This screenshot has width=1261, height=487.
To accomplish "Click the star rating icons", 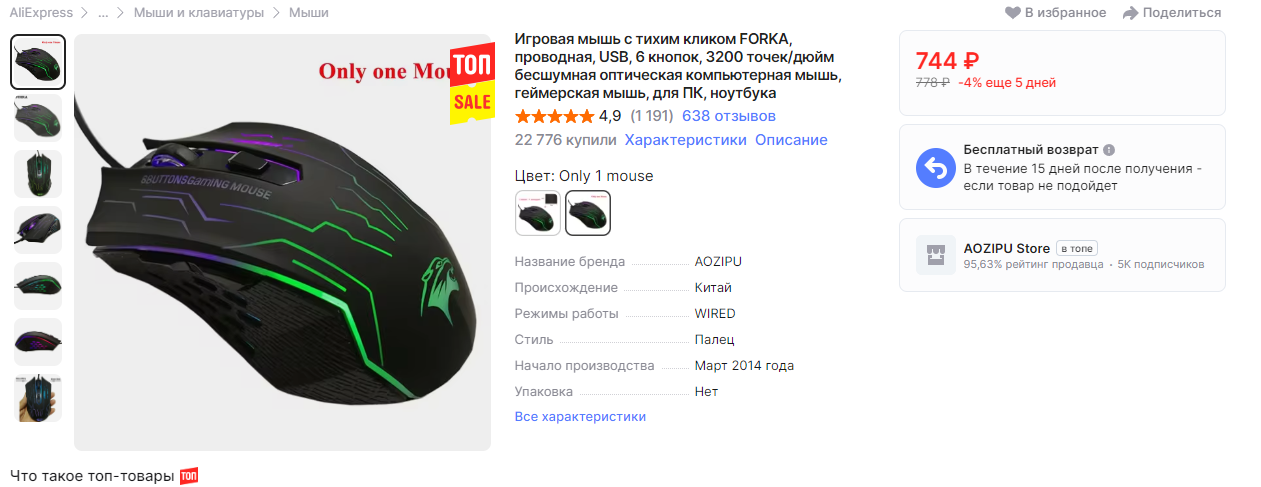I will (554, 117).
